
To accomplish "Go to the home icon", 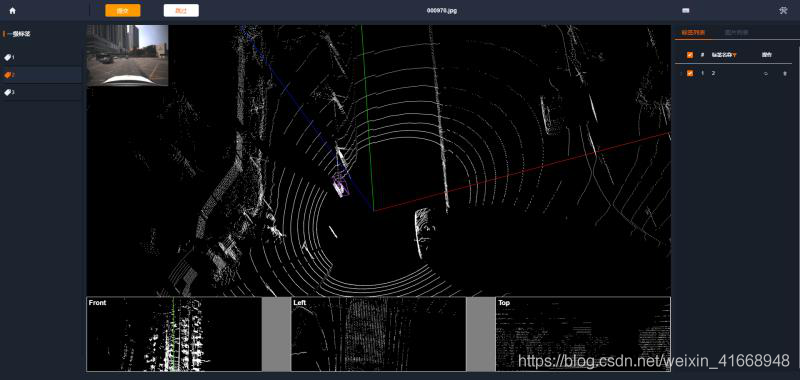I will pos(12,10).
